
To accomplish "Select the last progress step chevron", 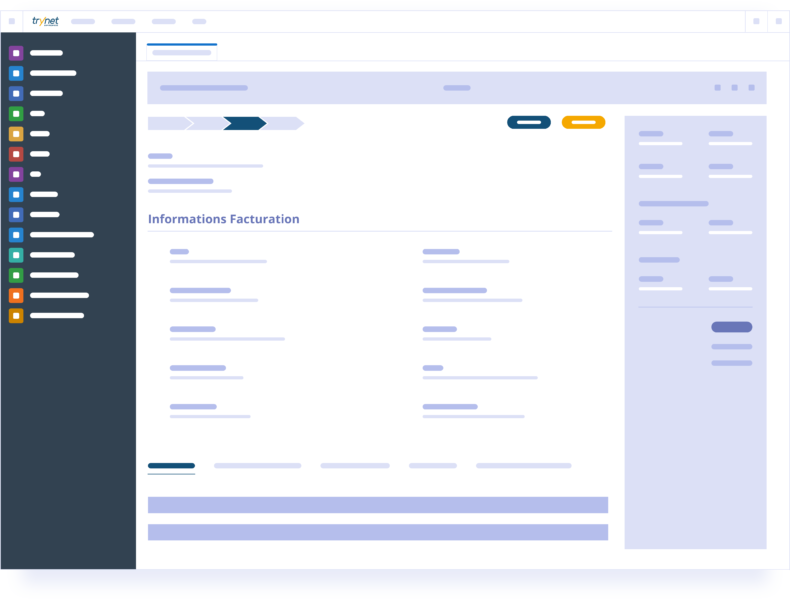I will pos(284,123).
